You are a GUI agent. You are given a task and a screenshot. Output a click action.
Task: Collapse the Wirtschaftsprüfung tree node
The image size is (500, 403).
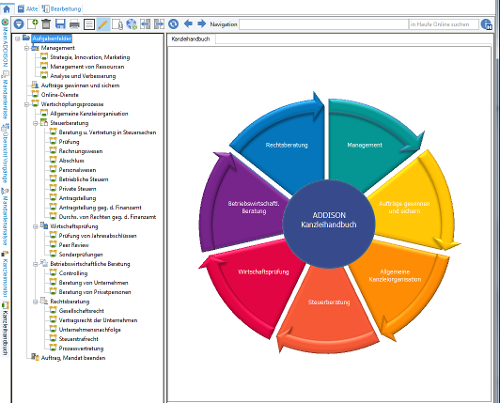point(35,227)
